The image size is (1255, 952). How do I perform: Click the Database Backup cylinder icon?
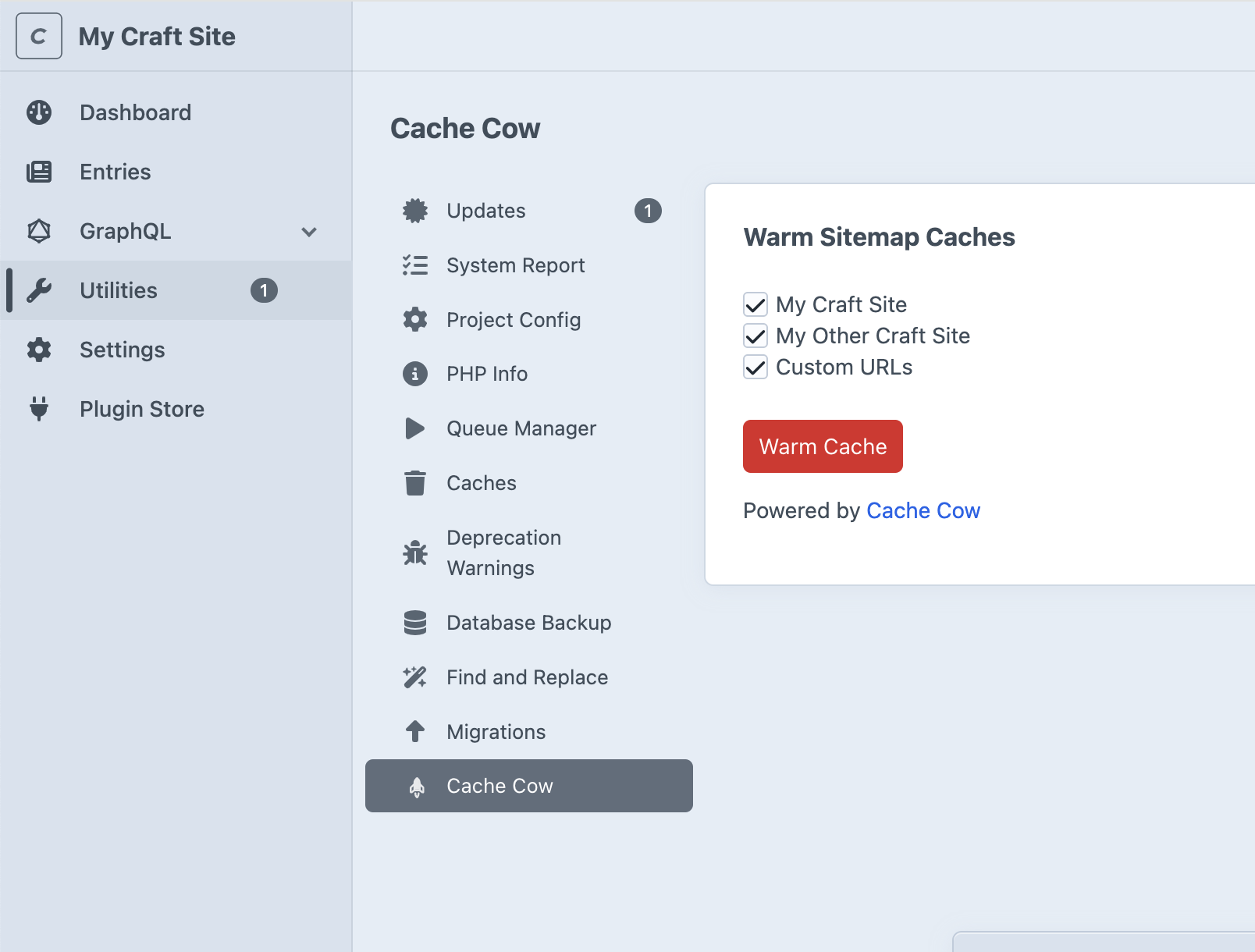(x=415, y=623)
